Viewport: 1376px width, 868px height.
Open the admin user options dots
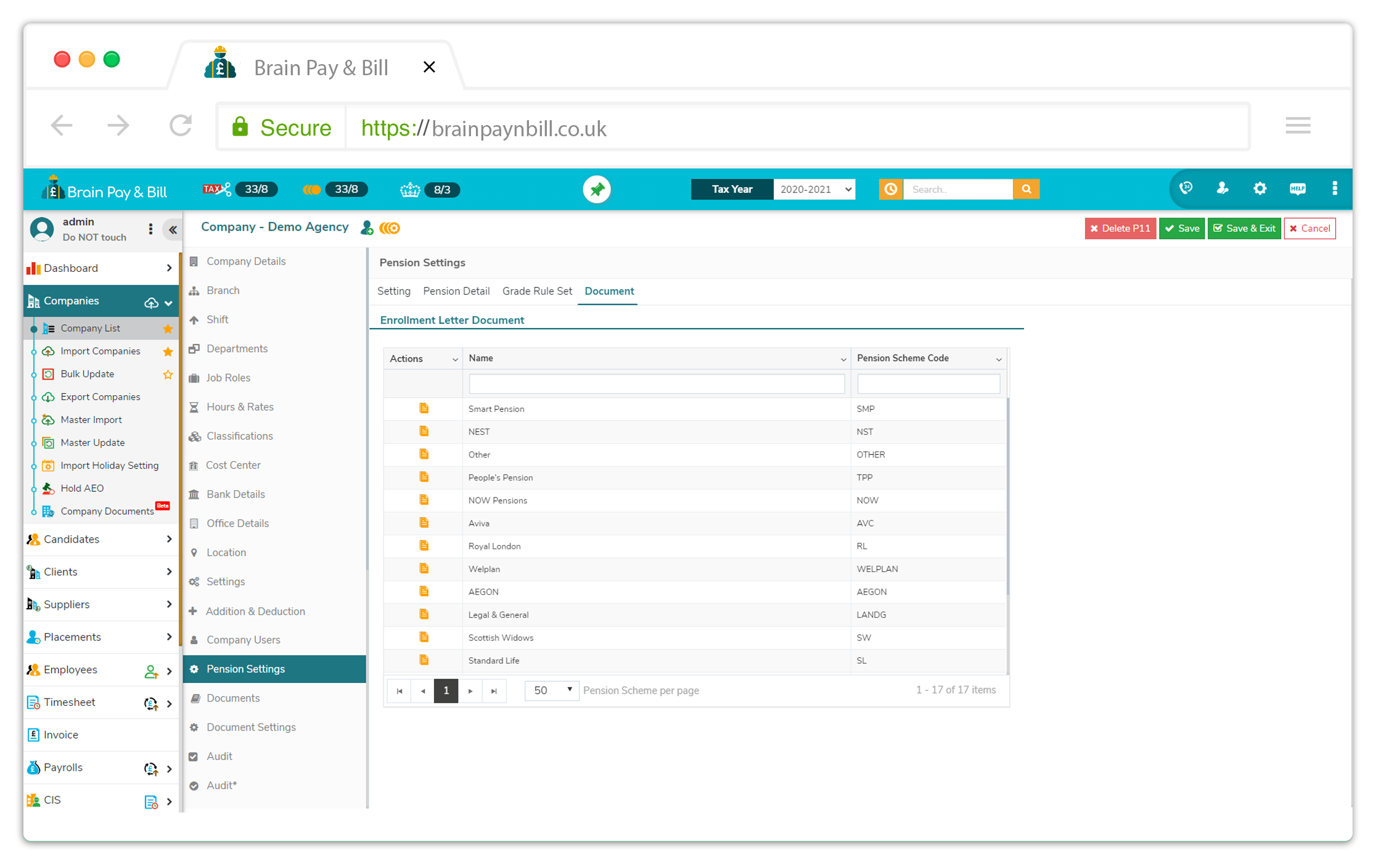coord(150,229)
